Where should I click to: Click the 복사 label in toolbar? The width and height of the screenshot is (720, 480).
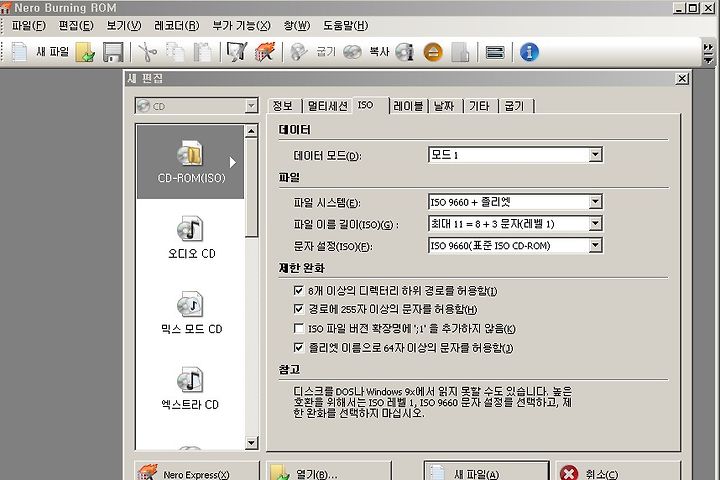[379, 52]
